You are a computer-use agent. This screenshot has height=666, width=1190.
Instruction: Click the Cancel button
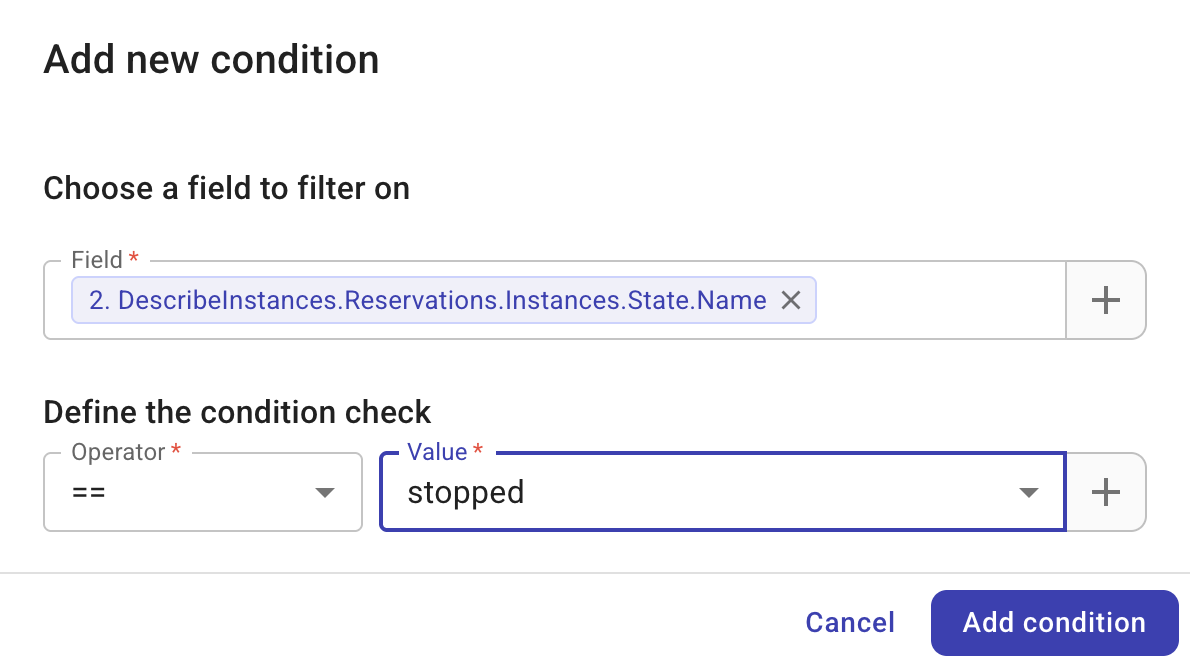click(x=850, y=623)
